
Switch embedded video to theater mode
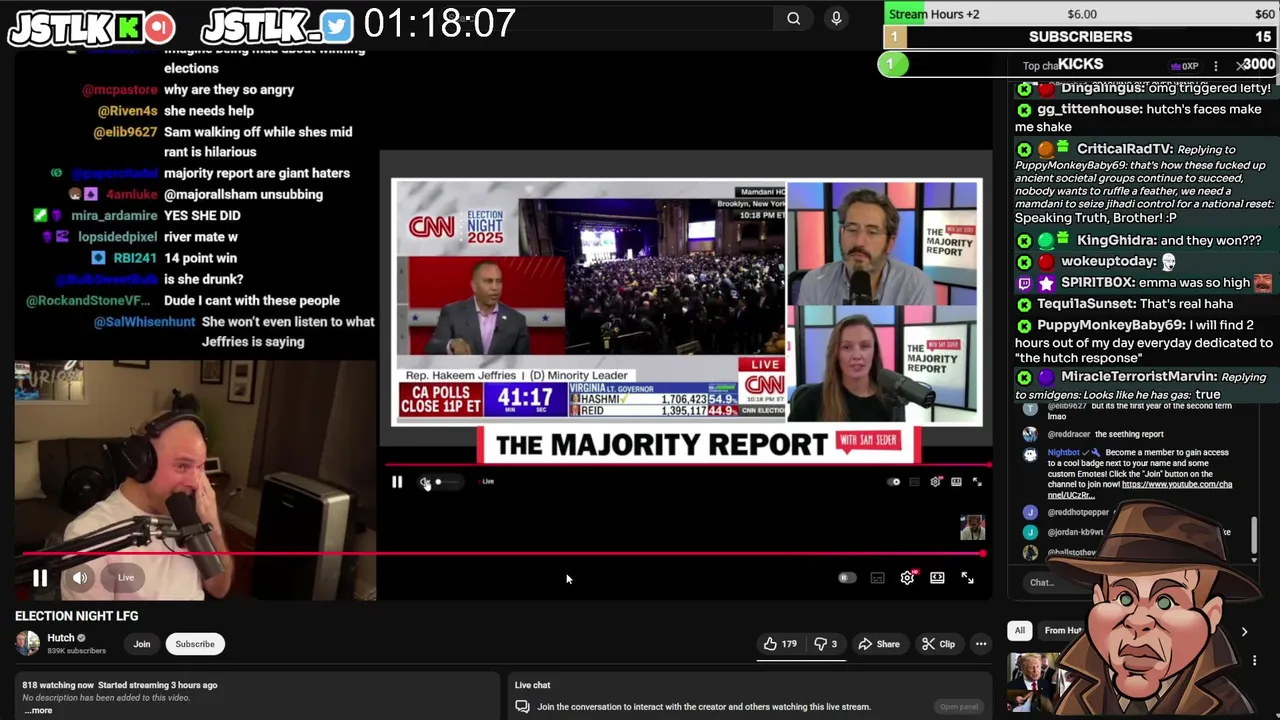tap(956, 482)
